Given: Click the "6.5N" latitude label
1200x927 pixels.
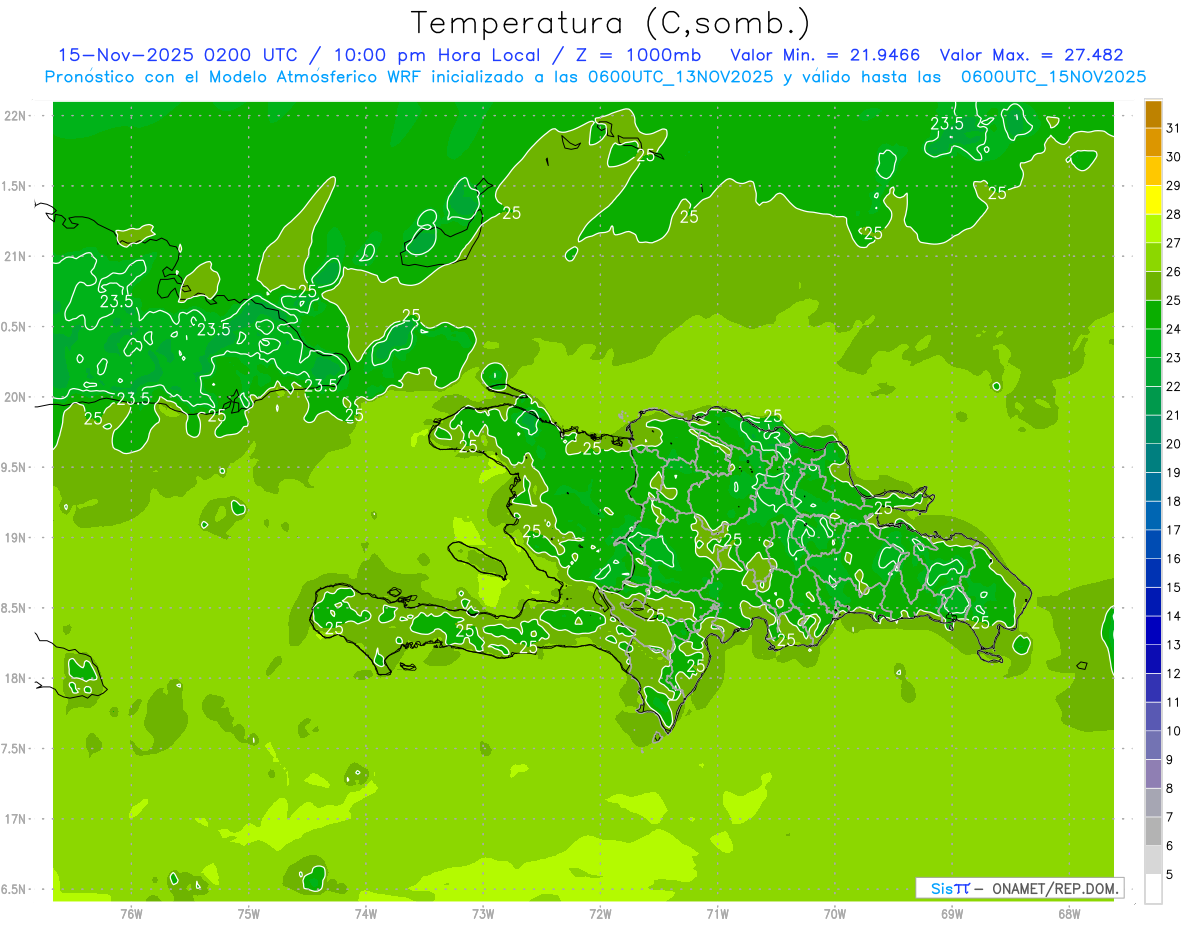Looking at the screenshot, I should 15,890.
